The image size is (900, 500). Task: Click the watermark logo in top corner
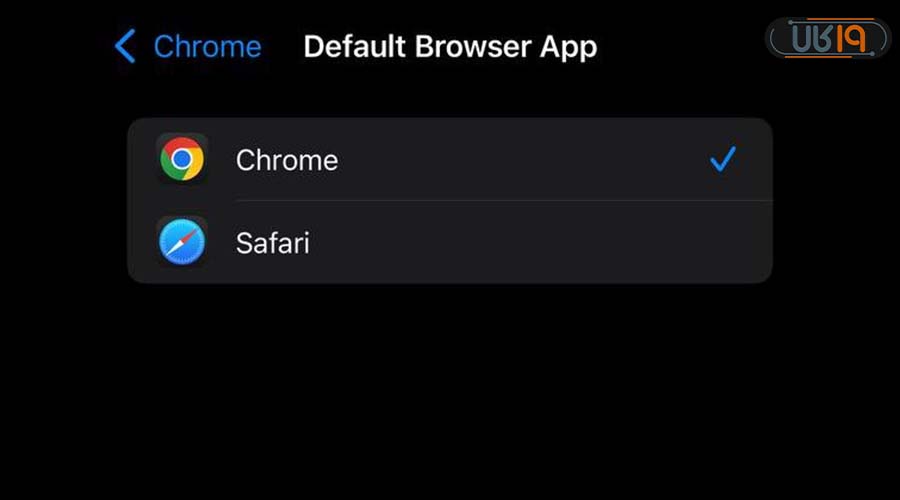[x=827, y=38]
